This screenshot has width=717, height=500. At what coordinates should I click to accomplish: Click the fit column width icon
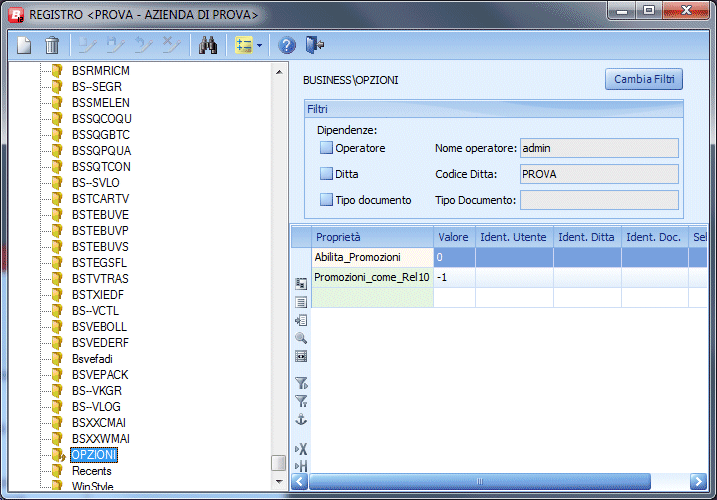pyautogui.click(x=301, y=356)
